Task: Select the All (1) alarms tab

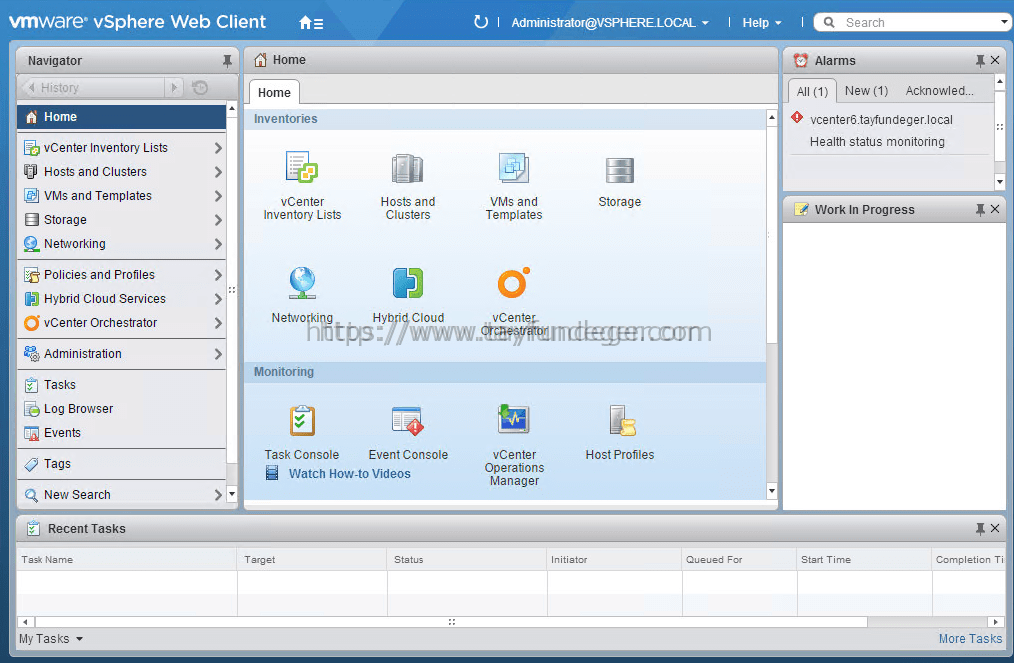Action: click(x=812, y=91)
